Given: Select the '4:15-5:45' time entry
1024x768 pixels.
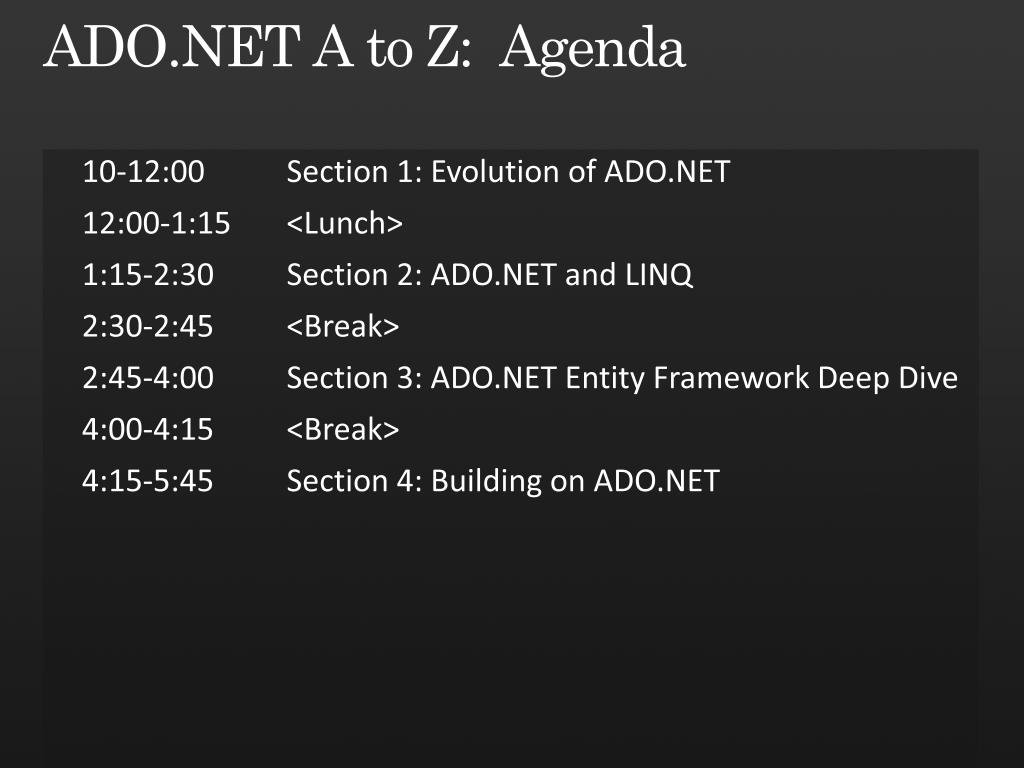Looking at the screenshot, I should [148, 481].
